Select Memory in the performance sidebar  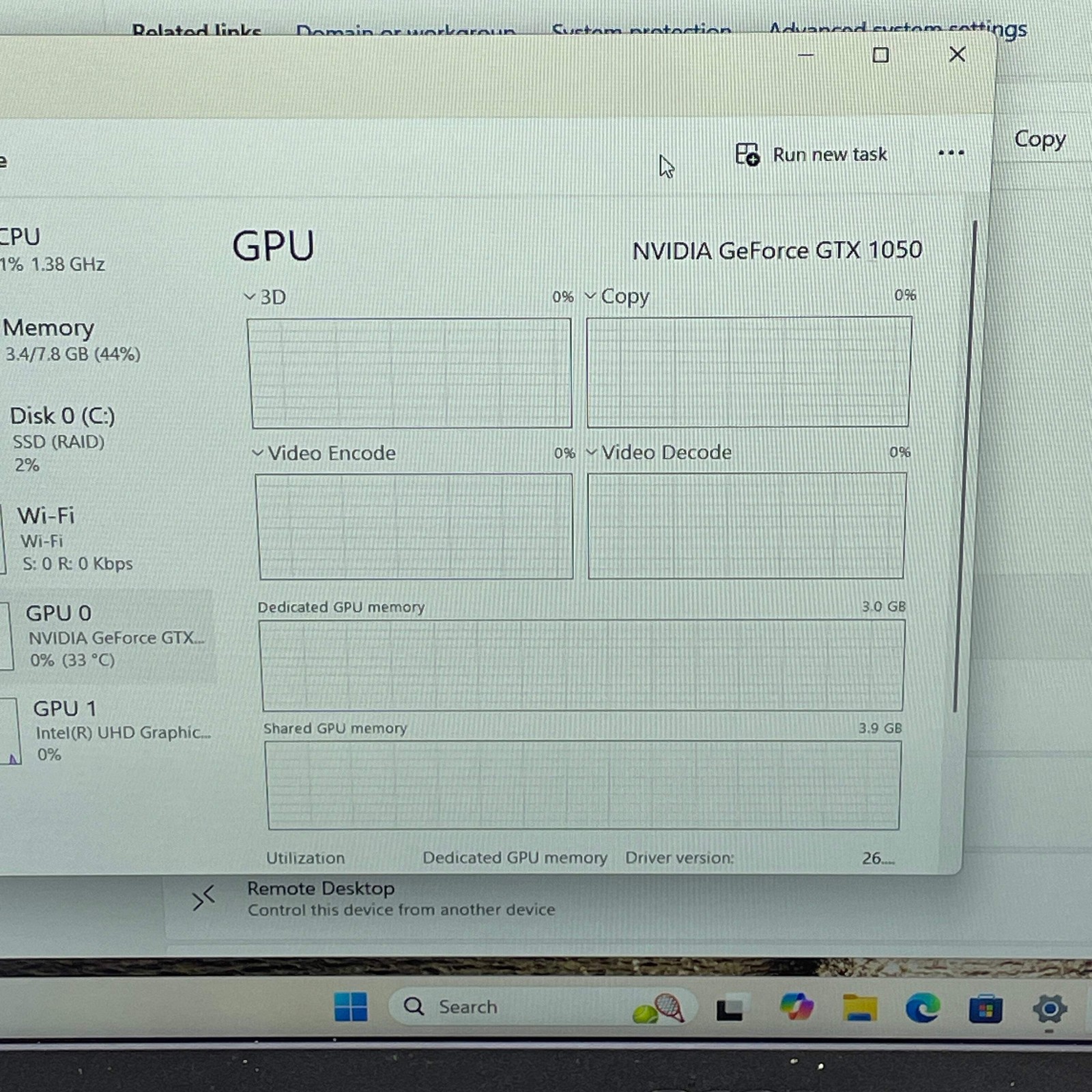pos(71,340)
